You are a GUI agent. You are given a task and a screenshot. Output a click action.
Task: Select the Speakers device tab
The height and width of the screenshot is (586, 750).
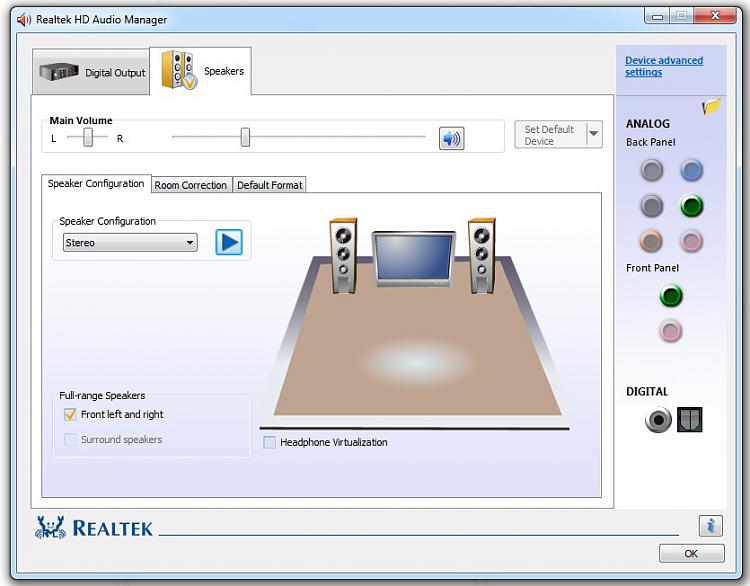[x=200, y=71]
